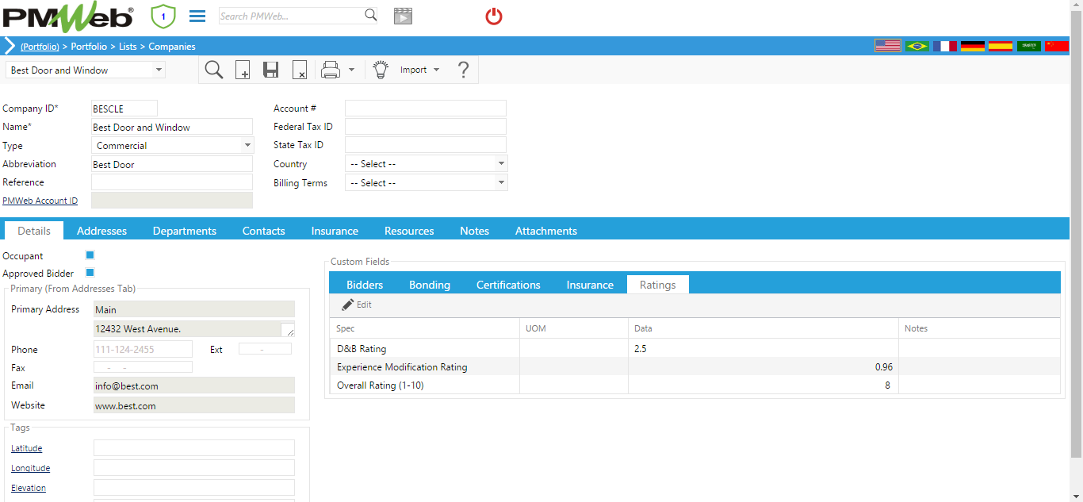The height and width of the screenshot is (502, 1083).
Task: Switch language with the Germany flag
Action: 972,46
